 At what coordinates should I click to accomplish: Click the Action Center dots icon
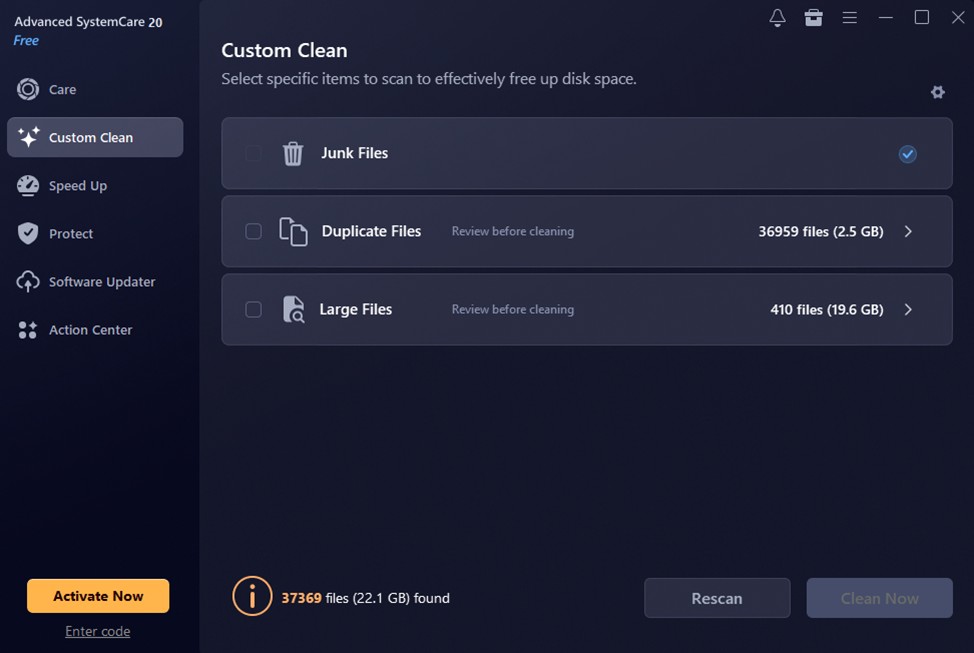pos(28,330)
